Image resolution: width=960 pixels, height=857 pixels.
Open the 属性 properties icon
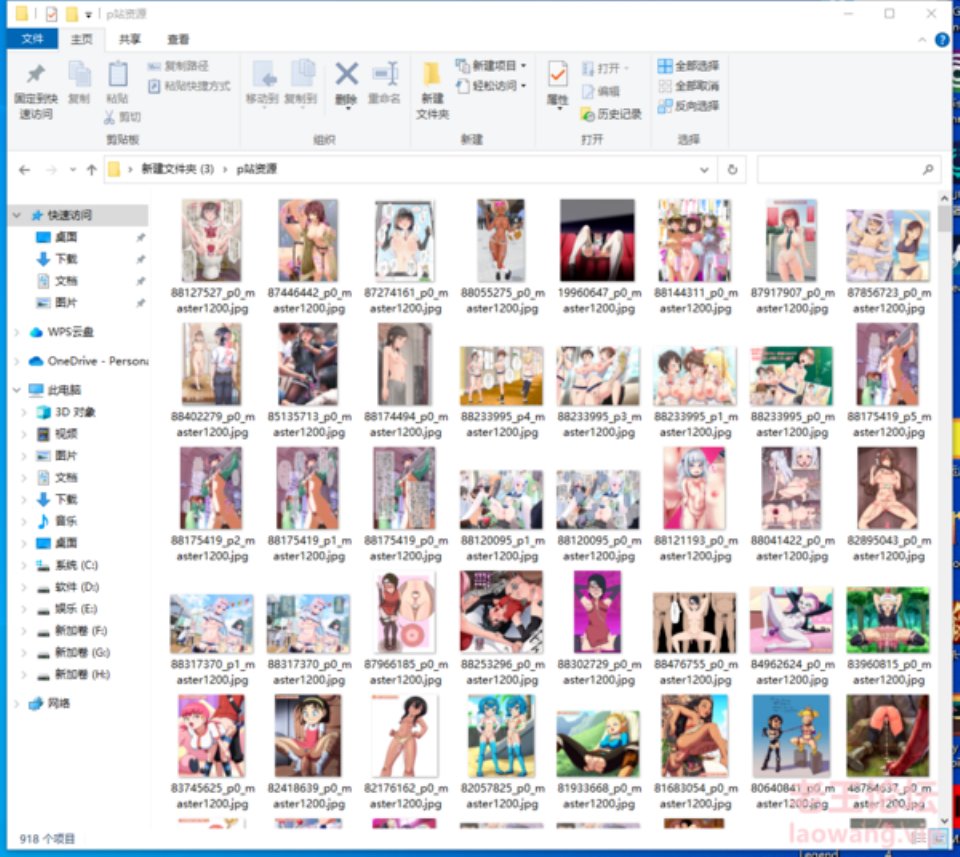pyautogui.click(x=557, y=74)
